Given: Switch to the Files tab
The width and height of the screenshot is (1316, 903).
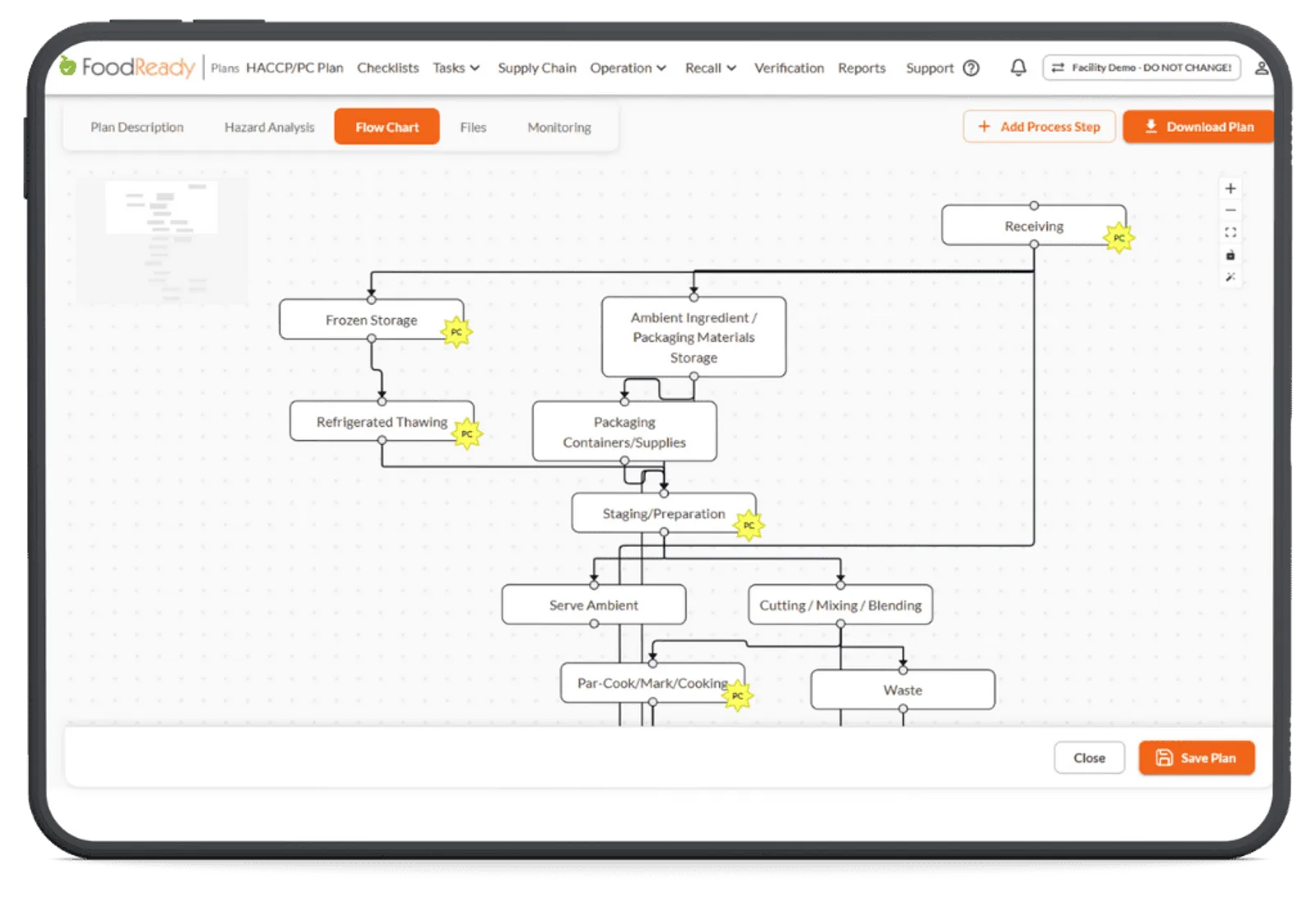Looking at the screenshot, I should pyautogui.click(x=473, y=127).
